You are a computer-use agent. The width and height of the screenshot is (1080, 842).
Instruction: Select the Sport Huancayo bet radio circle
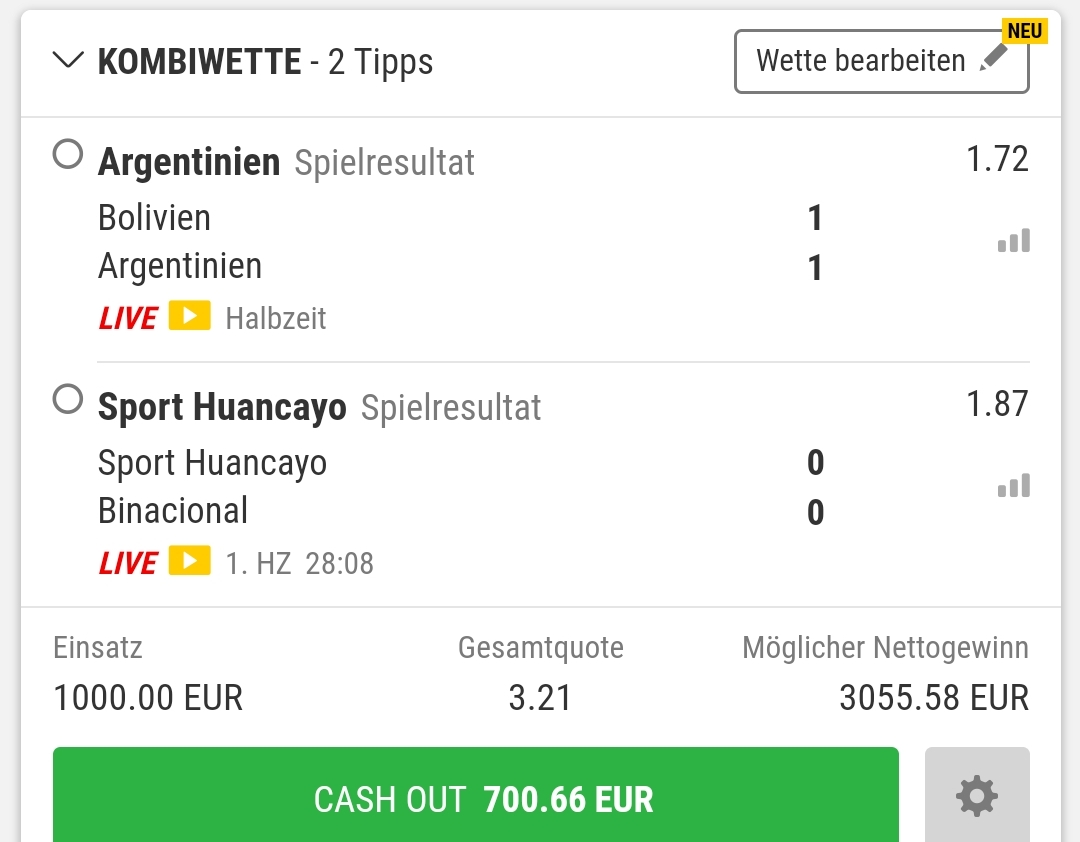point(67,400)
